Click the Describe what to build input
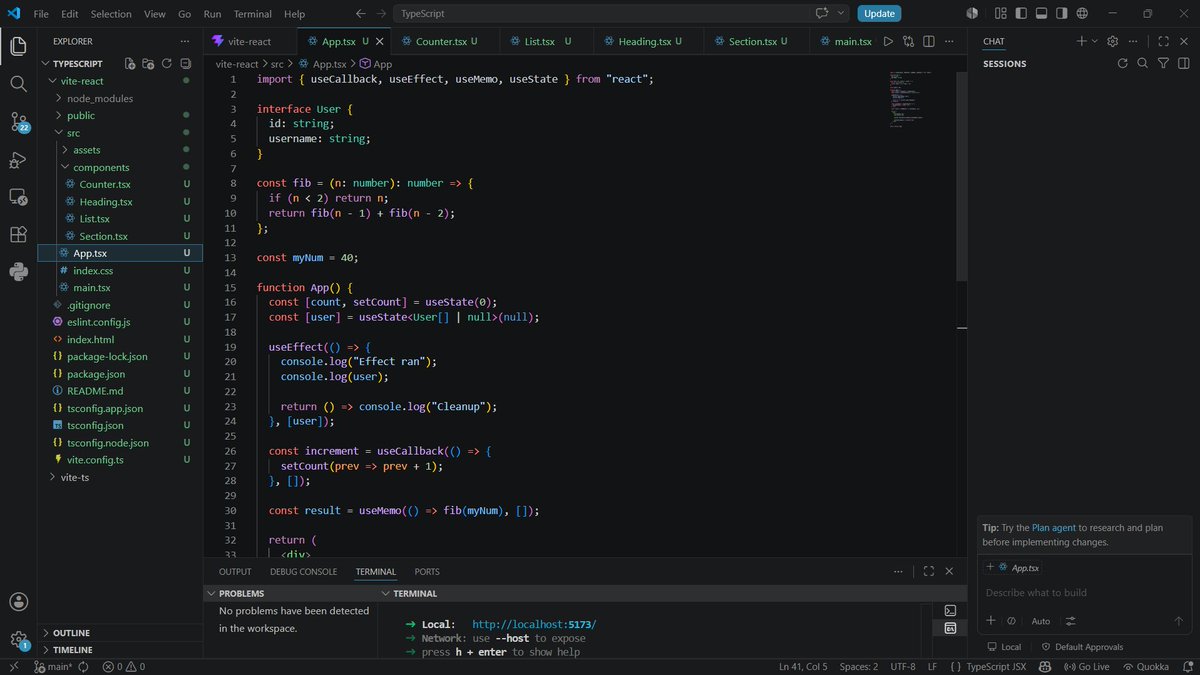 pyautogui.click(x=1084, y=592)
